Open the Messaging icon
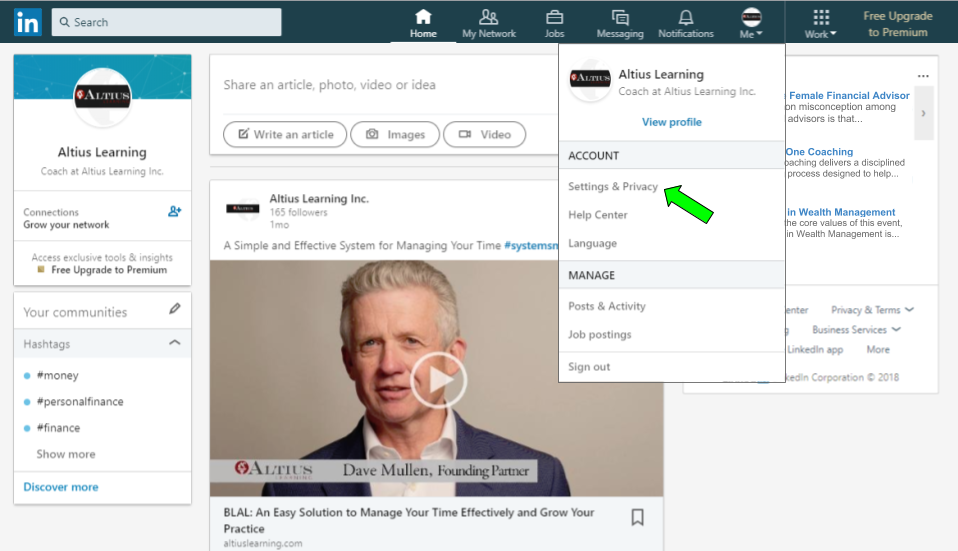 point(620,17)
